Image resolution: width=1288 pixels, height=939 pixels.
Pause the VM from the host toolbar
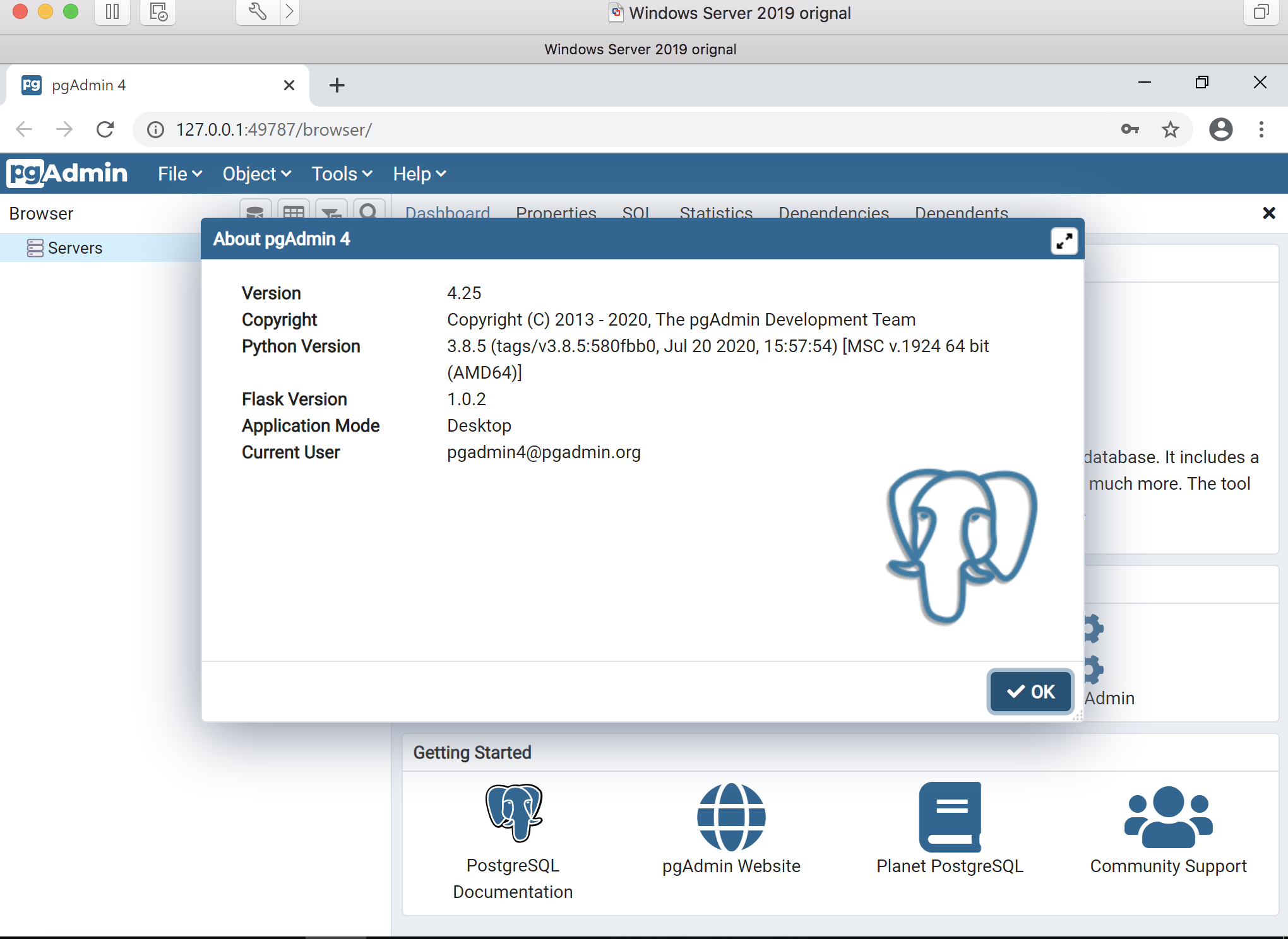112,12
